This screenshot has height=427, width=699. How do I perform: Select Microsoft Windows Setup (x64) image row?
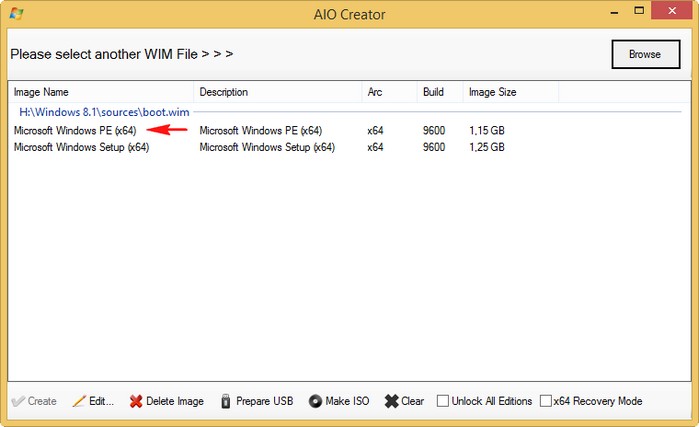81,147
